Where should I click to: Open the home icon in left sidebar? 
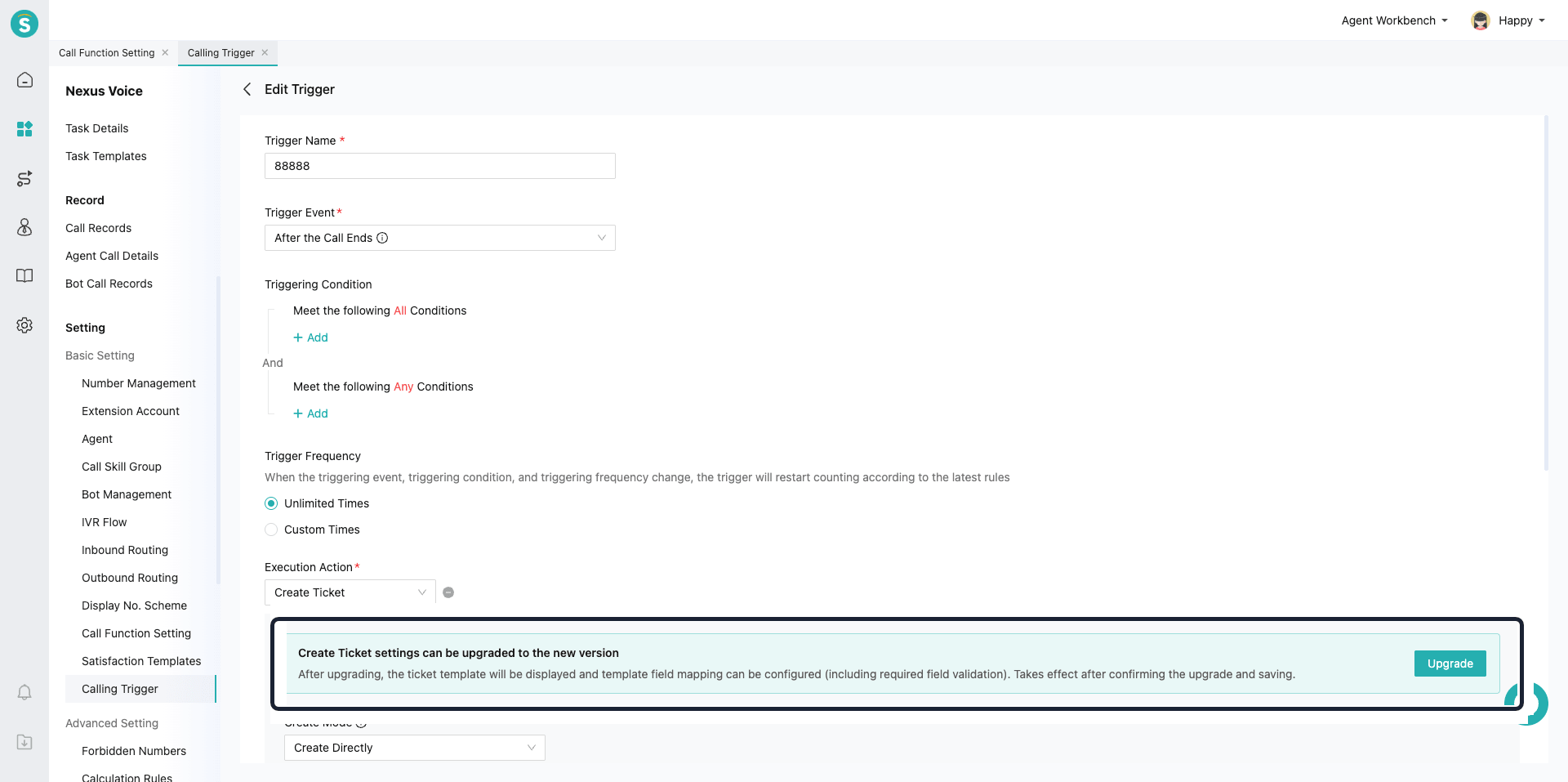click(24, 80)
